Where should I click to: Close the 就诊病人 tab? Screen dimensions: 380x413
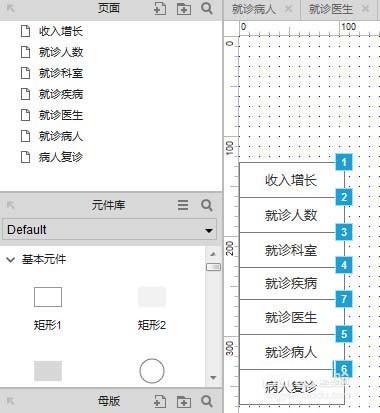(289, 9)
